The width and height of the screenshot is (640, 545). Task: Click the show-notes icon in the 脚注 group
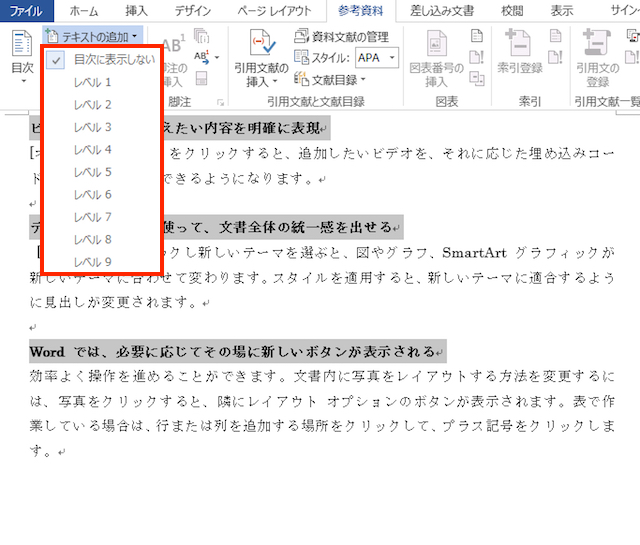[x=201, y=78]
